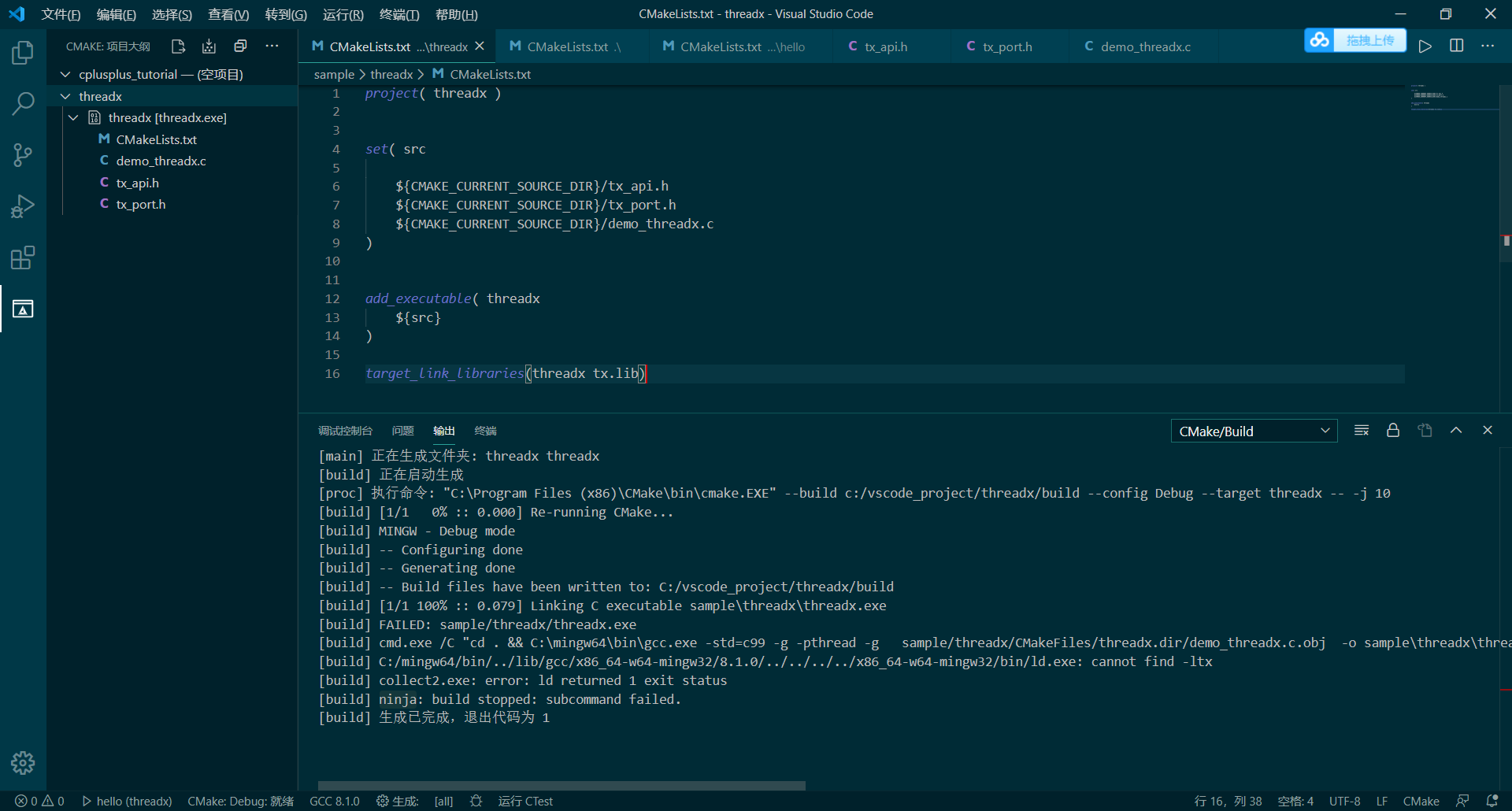1512x811 pixels.
Task: Click the threadx breadcrumb segment
Action: pyautogui.click(x=391, y=74)
